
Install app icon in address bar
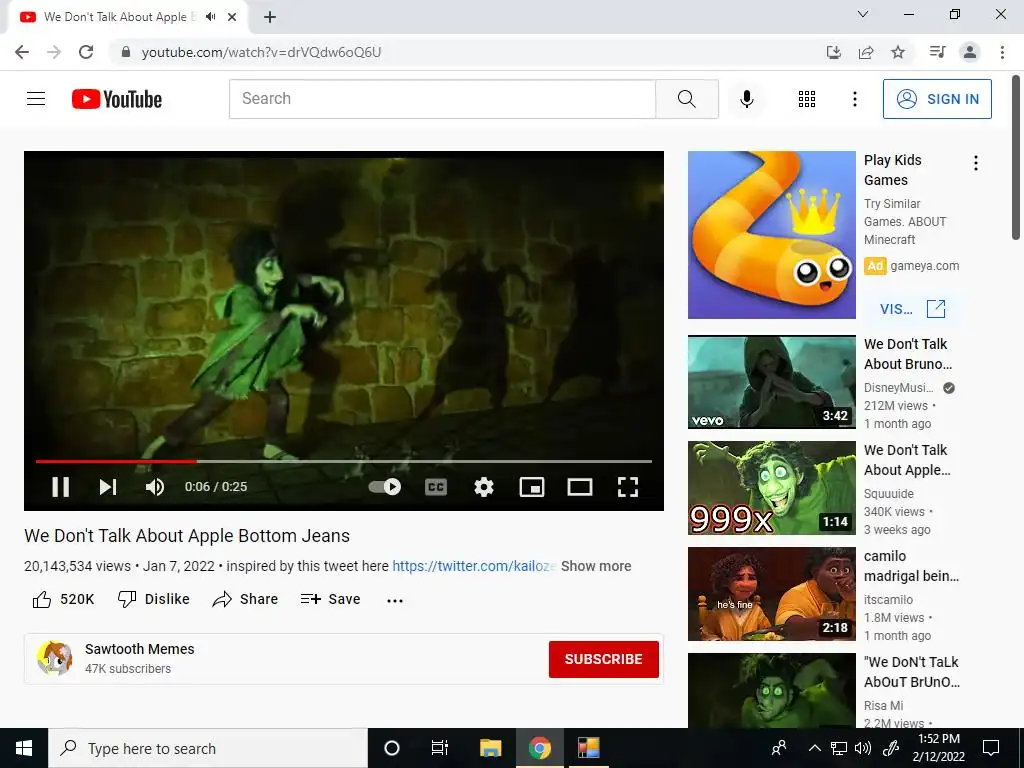[x=833, y=52]
